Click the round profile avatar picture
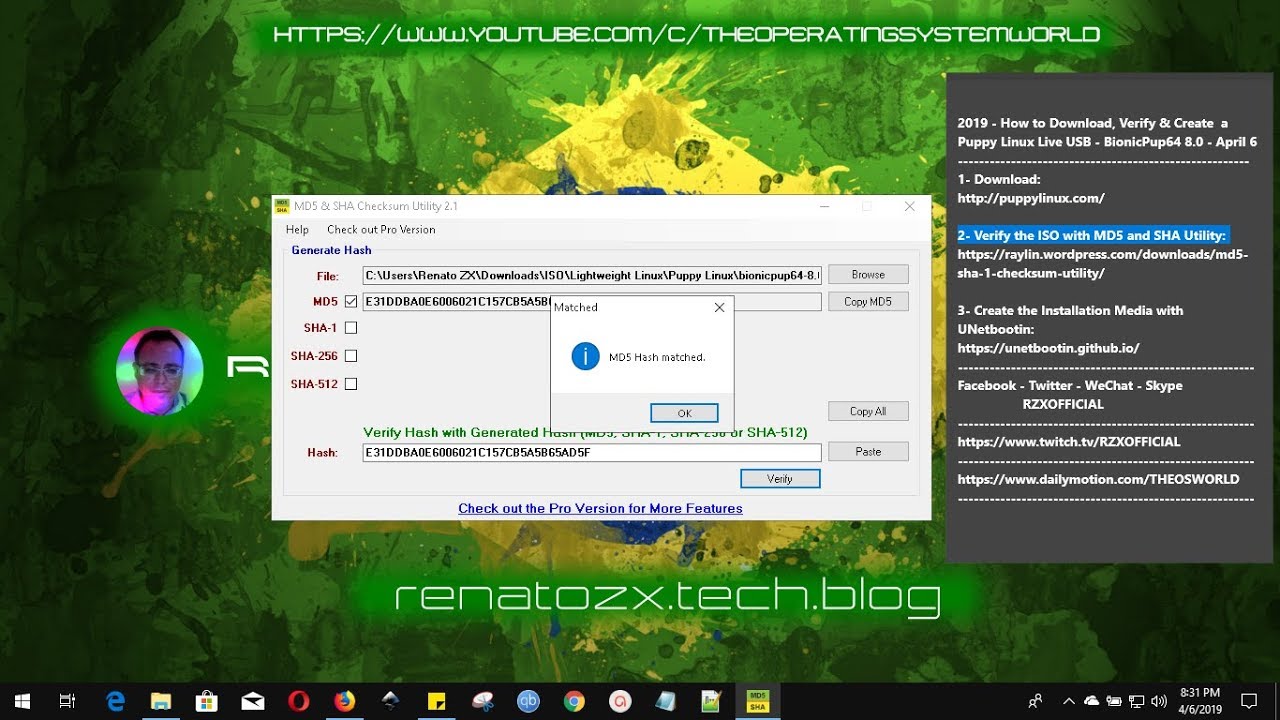 click(160, 371)
